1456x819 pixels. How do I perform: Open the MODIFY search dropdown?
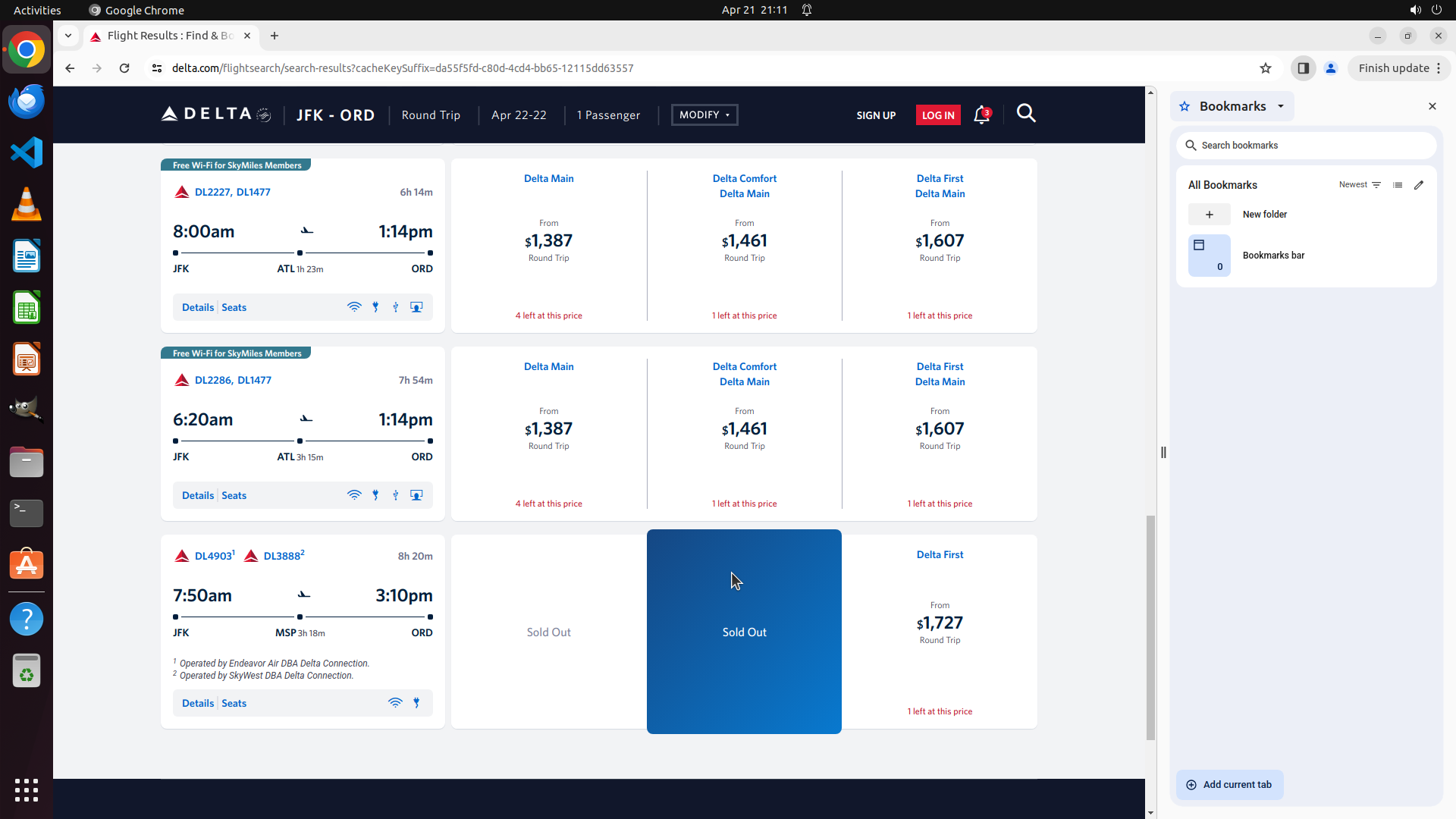pyautogui.click(x=704, y=115)
